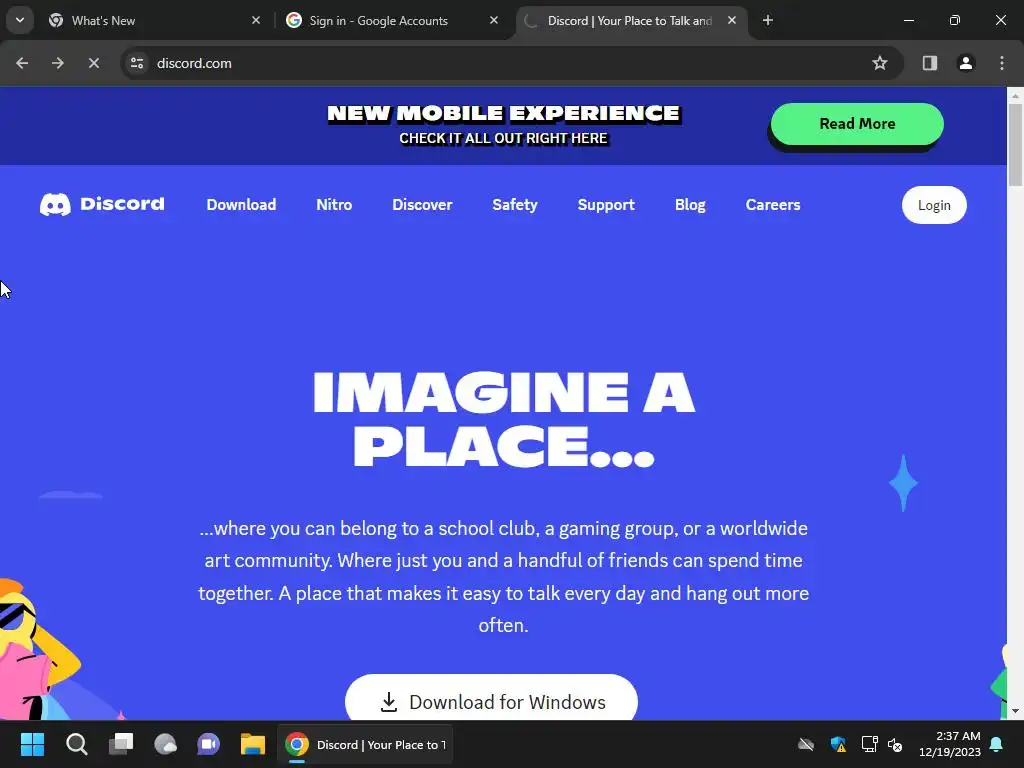This screenshot has height=768, width=1024.
Task: Open a new tab with plus button
Action: pos(768,20)
